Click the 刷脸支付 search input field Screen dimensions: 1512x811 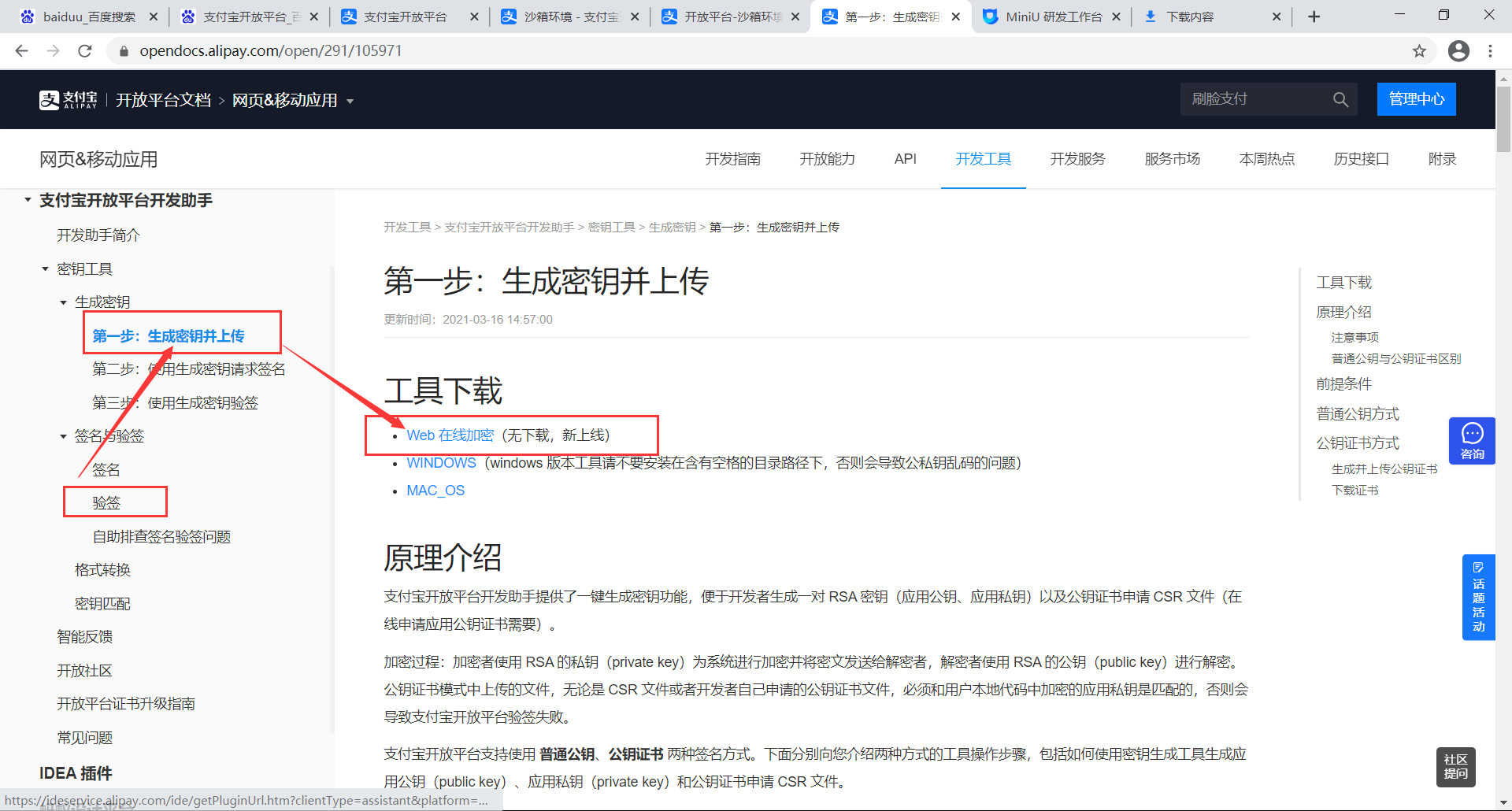pyautogui.click(x=1254, y=99)
